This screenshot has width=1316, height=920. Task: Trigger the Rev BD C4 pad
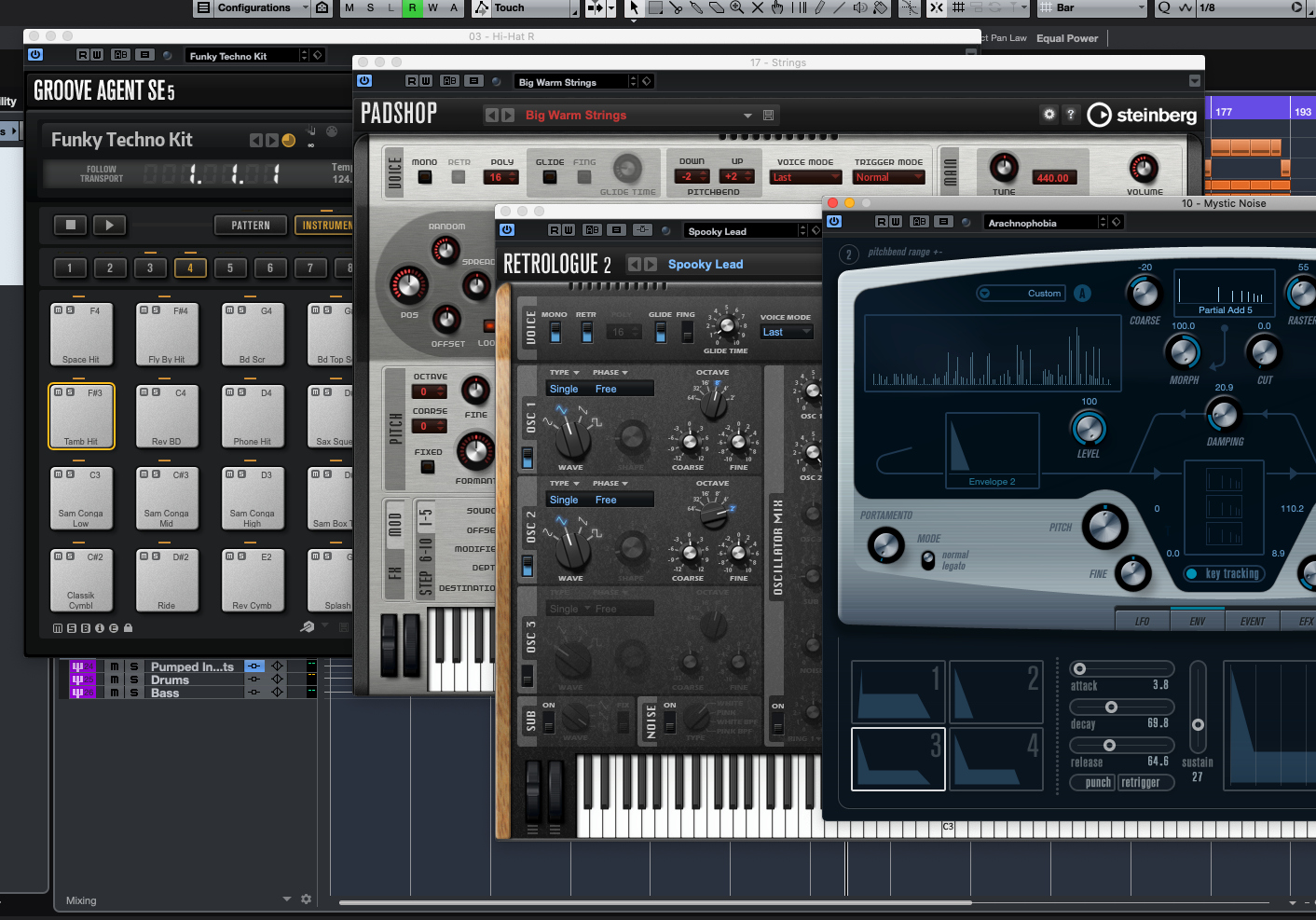point(167,417)
